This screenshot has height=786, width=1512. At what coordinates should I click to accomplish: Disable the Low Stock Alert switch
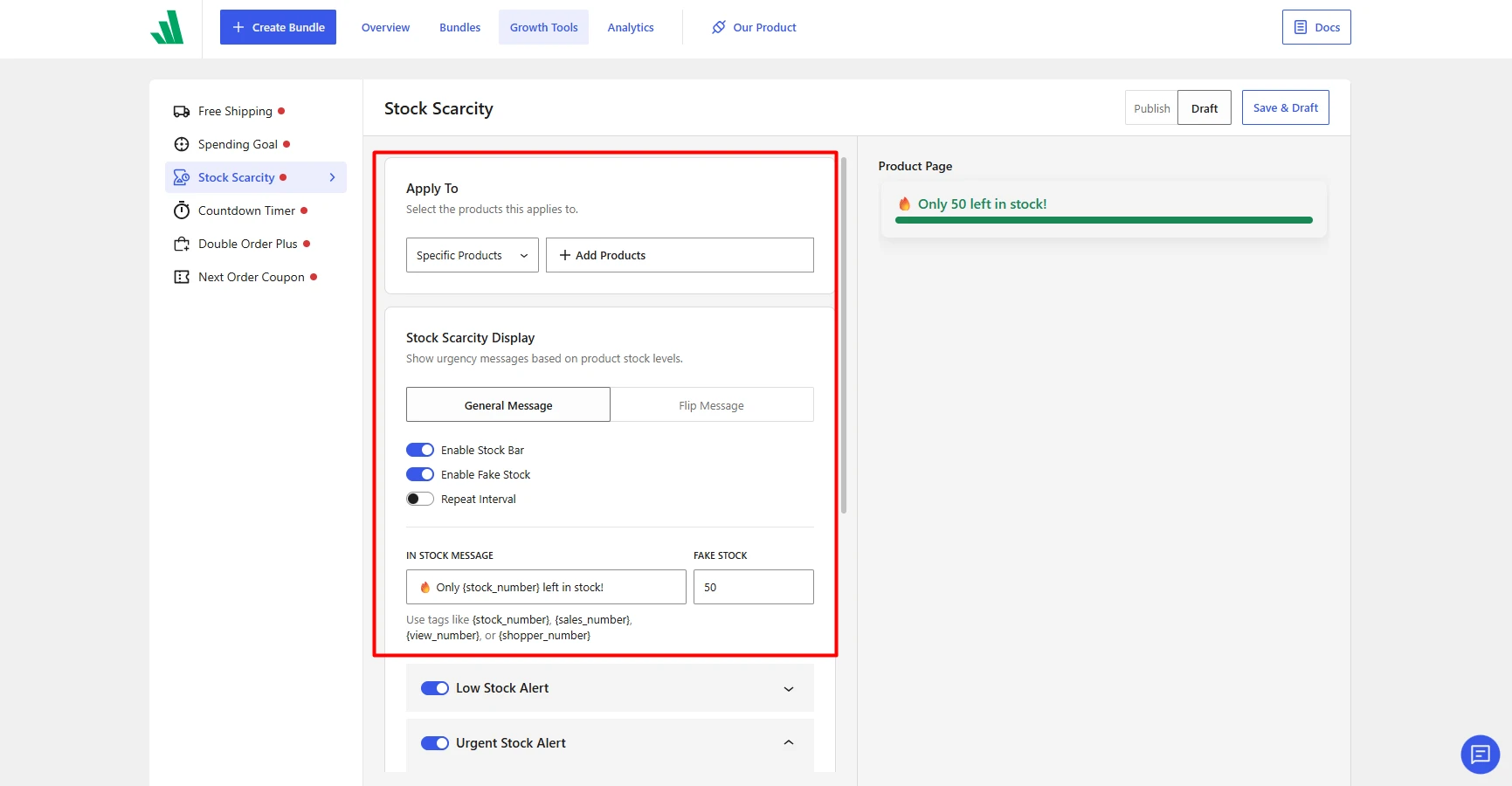[x=435, y=688]
